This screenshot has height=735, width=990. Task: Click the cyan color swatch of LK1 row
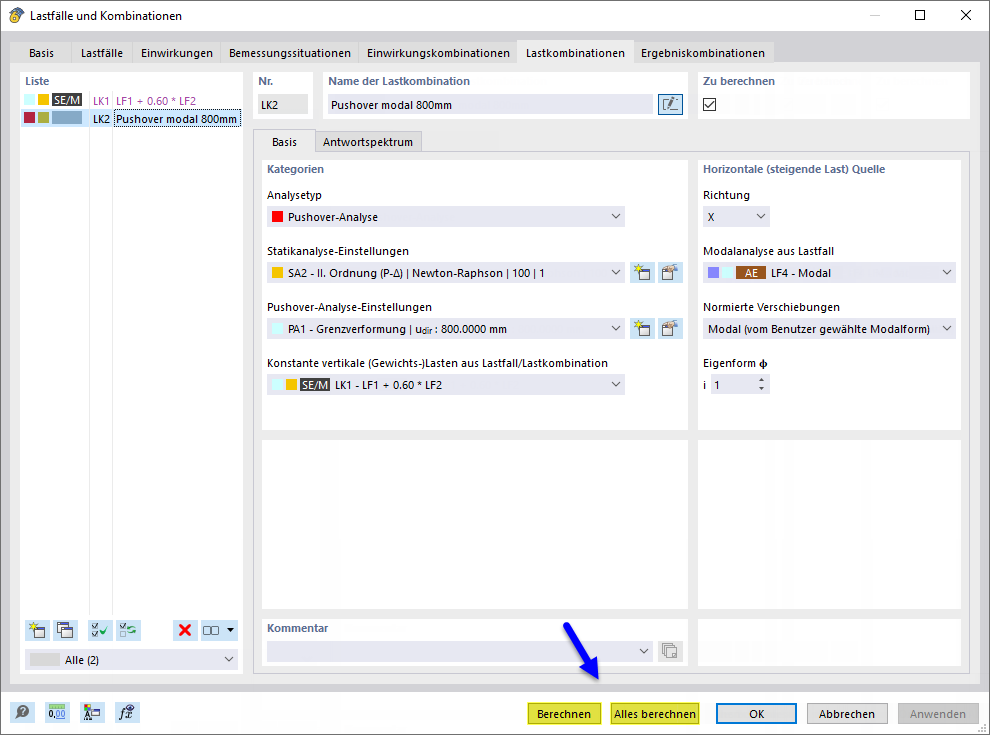(29, 100)
